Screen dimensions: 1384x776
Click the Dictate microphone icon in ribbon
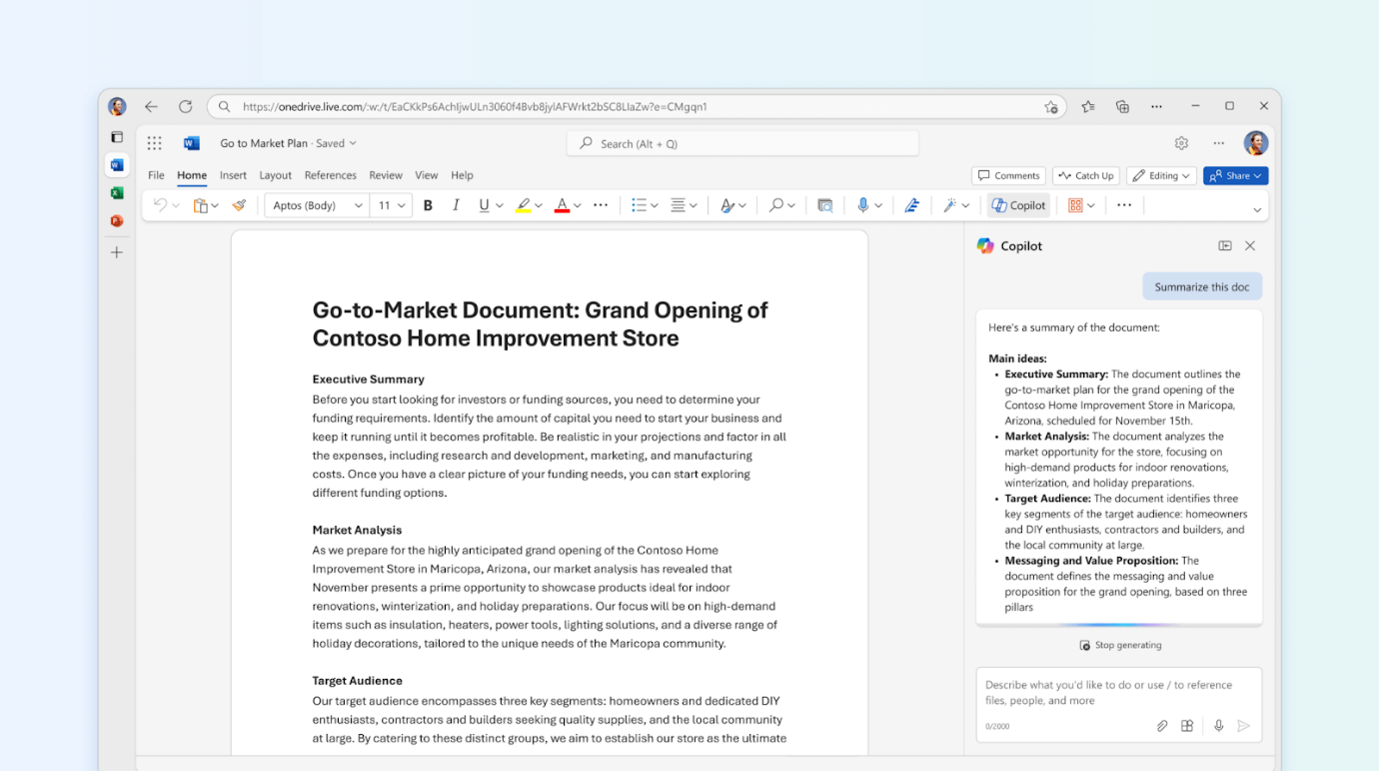pos(864,206)
